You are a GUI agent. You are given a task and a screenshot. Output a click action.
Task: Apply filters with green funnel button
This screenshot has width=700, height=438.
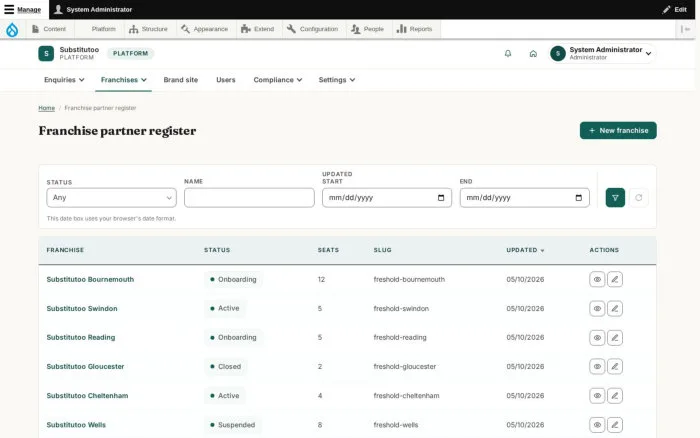click(x=615, y=198)
